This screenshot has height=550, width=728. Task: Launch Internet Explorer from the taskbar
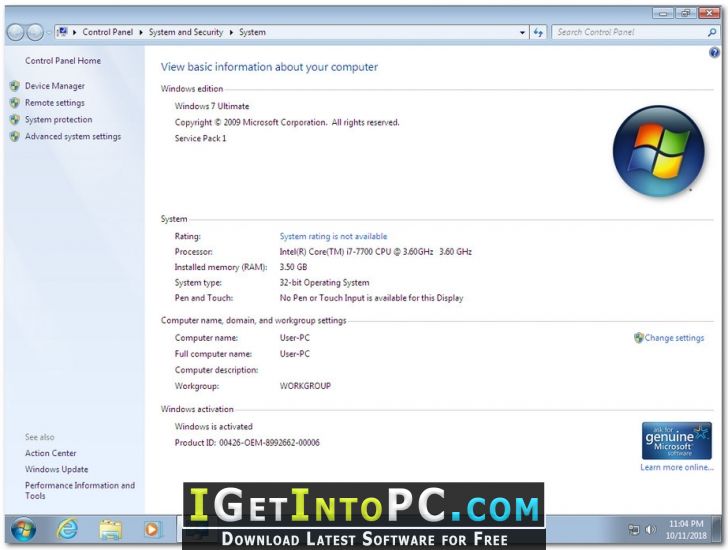point(67,529)
